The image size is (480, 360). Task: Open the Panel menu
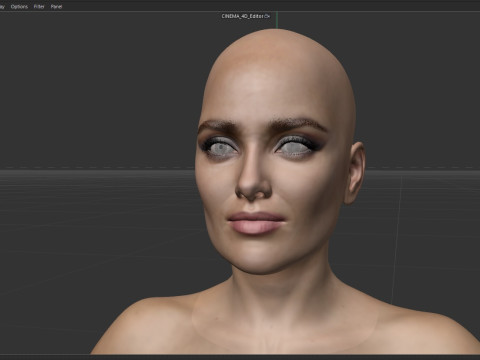[56, 7]
